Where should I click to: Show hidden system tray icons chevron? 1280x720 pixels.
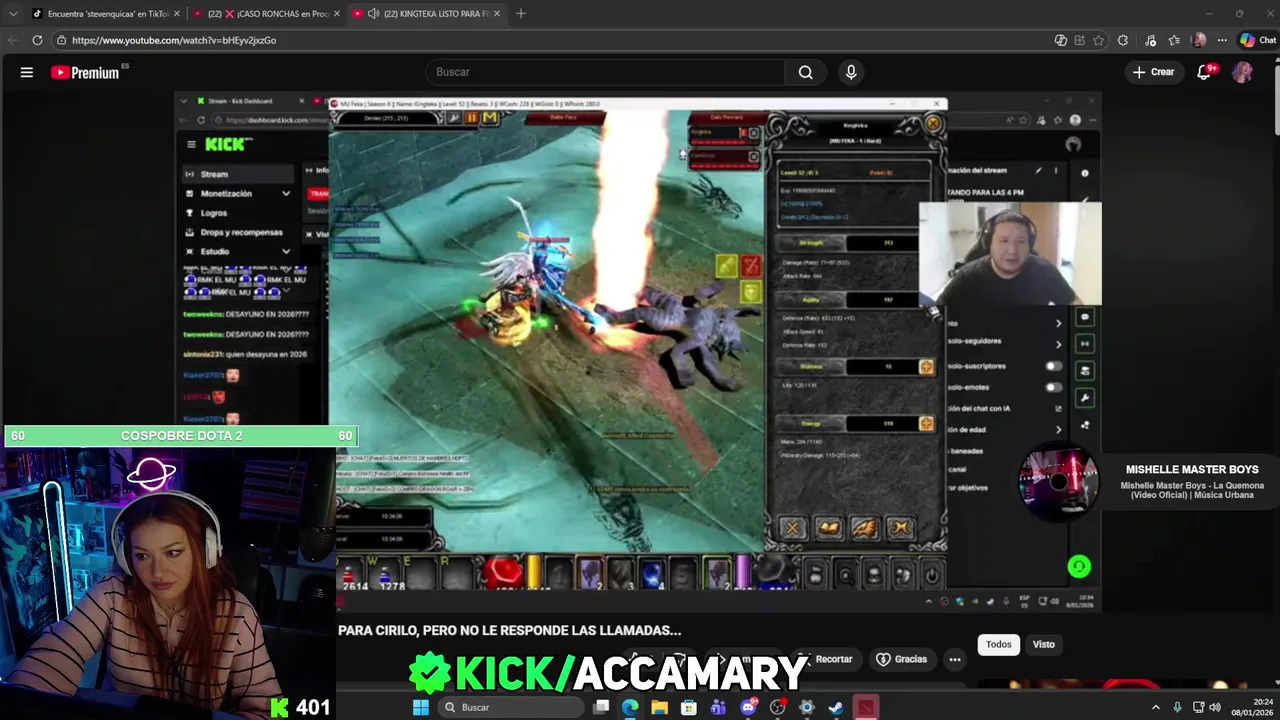(x=1156, y=707)
